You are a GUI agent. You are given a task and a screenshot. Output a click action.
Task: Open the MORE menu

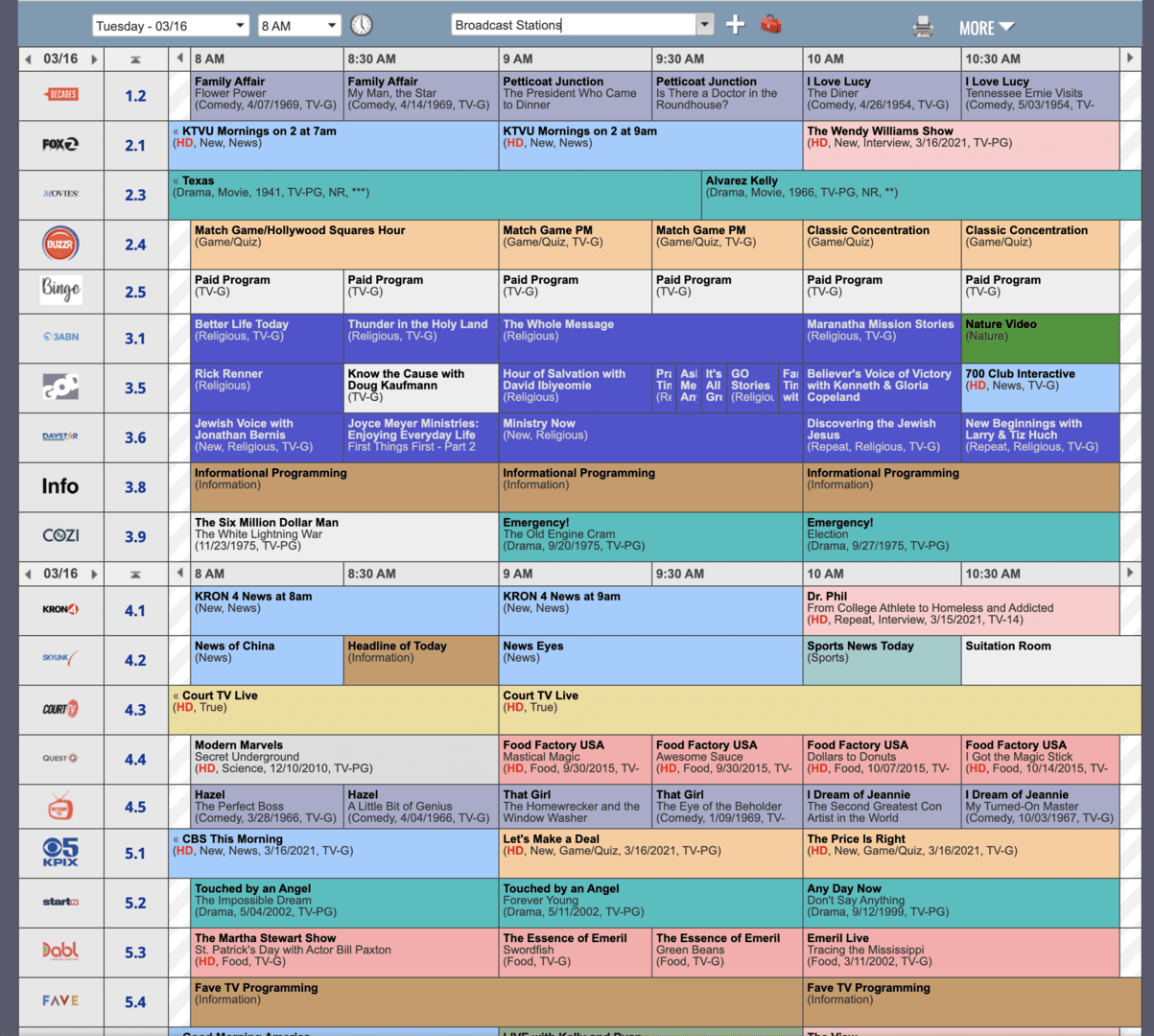pos(985,28)
